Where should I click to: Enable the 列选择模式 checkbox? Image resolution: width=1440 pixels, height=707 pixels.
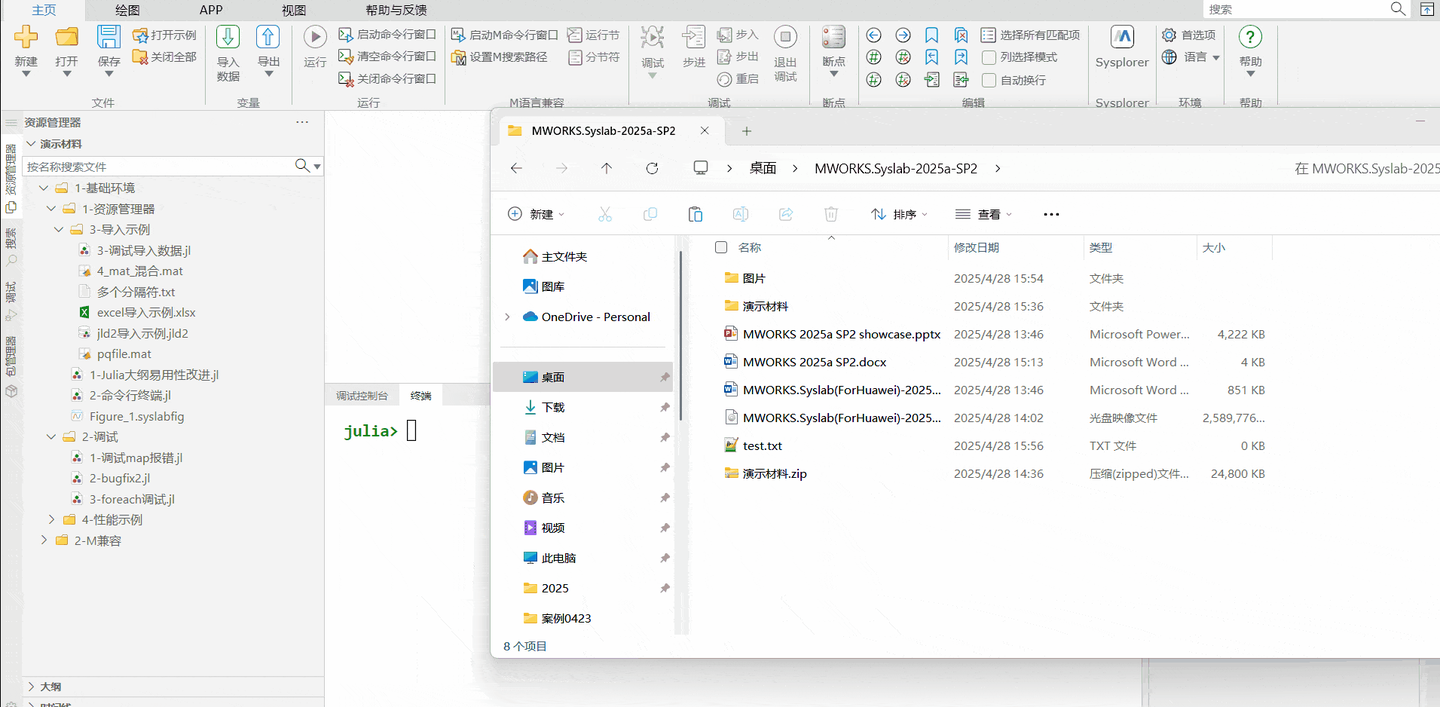pyautogui.click(x=989, y=57)
